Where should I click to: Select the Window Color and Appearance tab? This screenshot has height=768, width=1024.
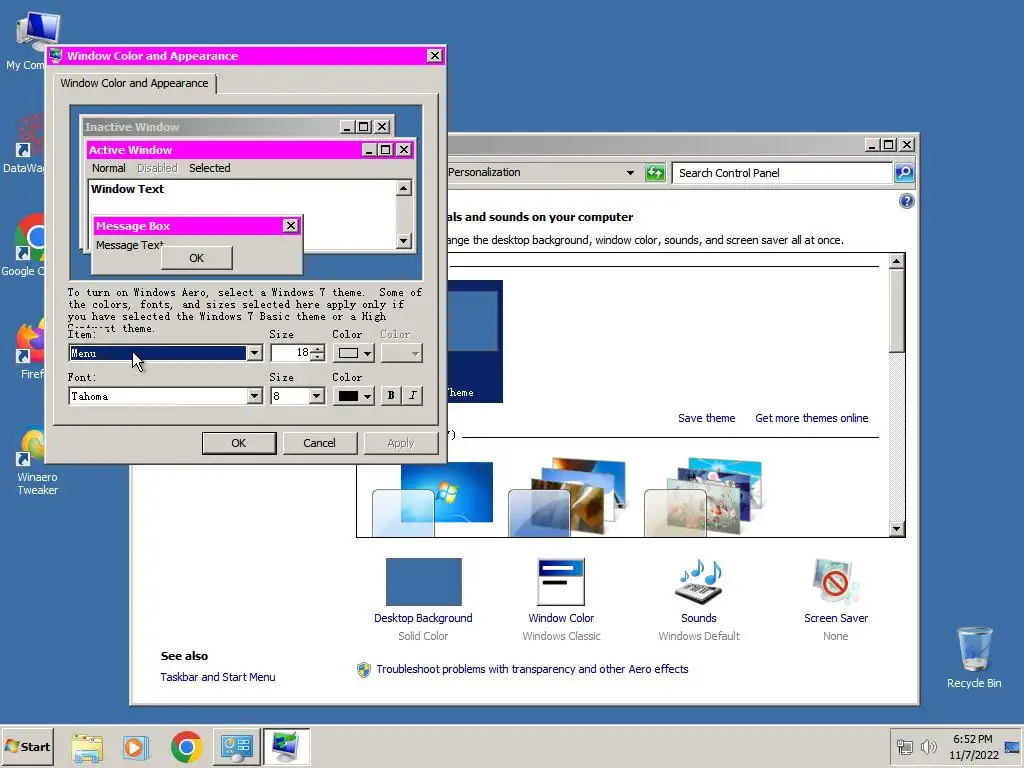point(134,84)
